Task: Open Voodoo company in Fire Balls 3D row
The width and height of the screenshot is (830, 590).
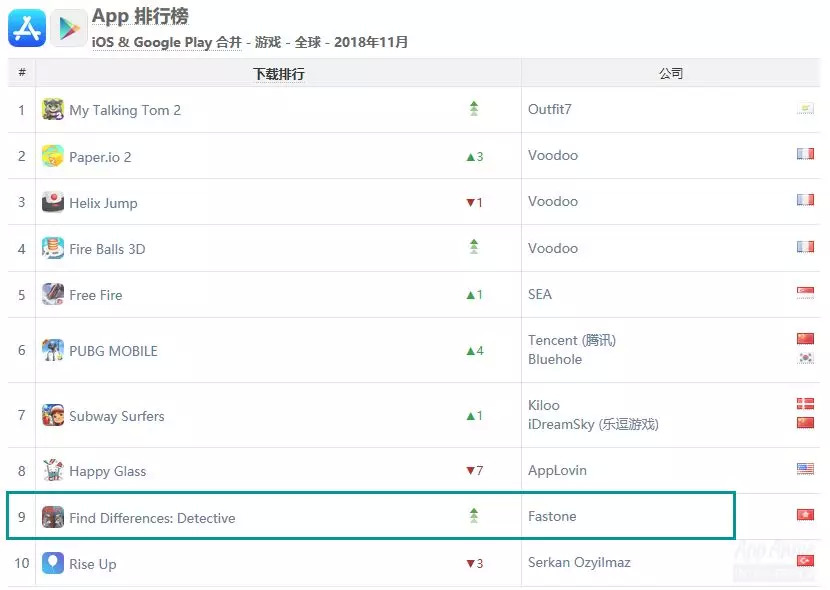Action: (553, 248)
